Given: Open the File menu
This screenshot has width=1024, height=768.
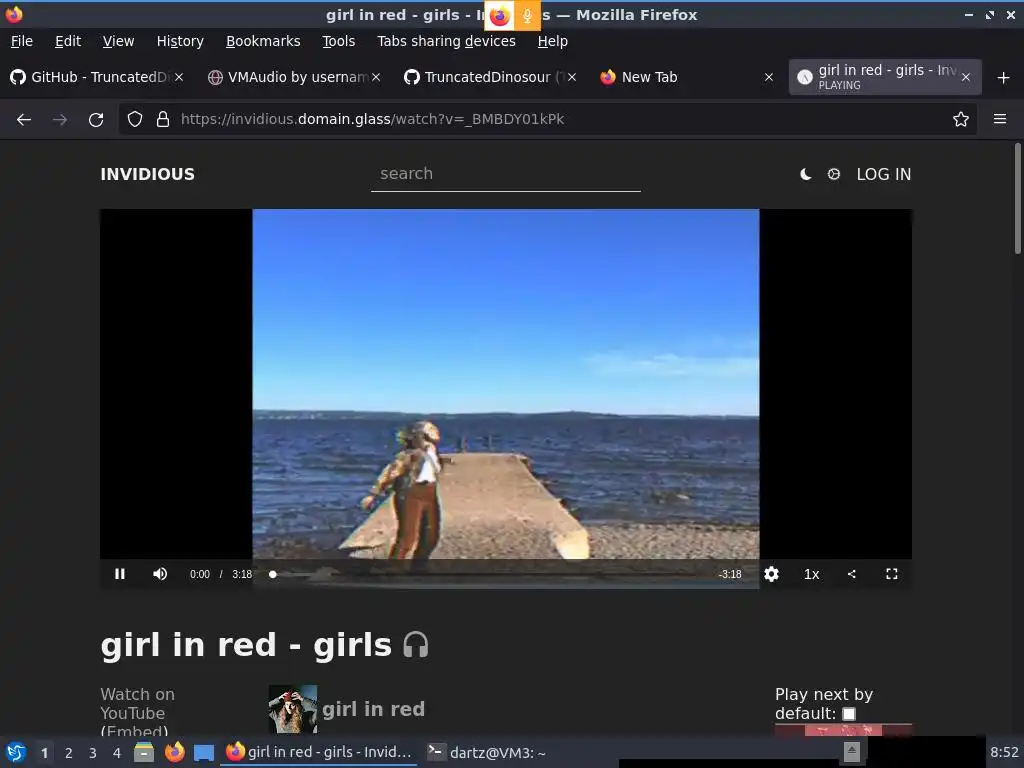Looking at the screenshot, I should (22, 41).
